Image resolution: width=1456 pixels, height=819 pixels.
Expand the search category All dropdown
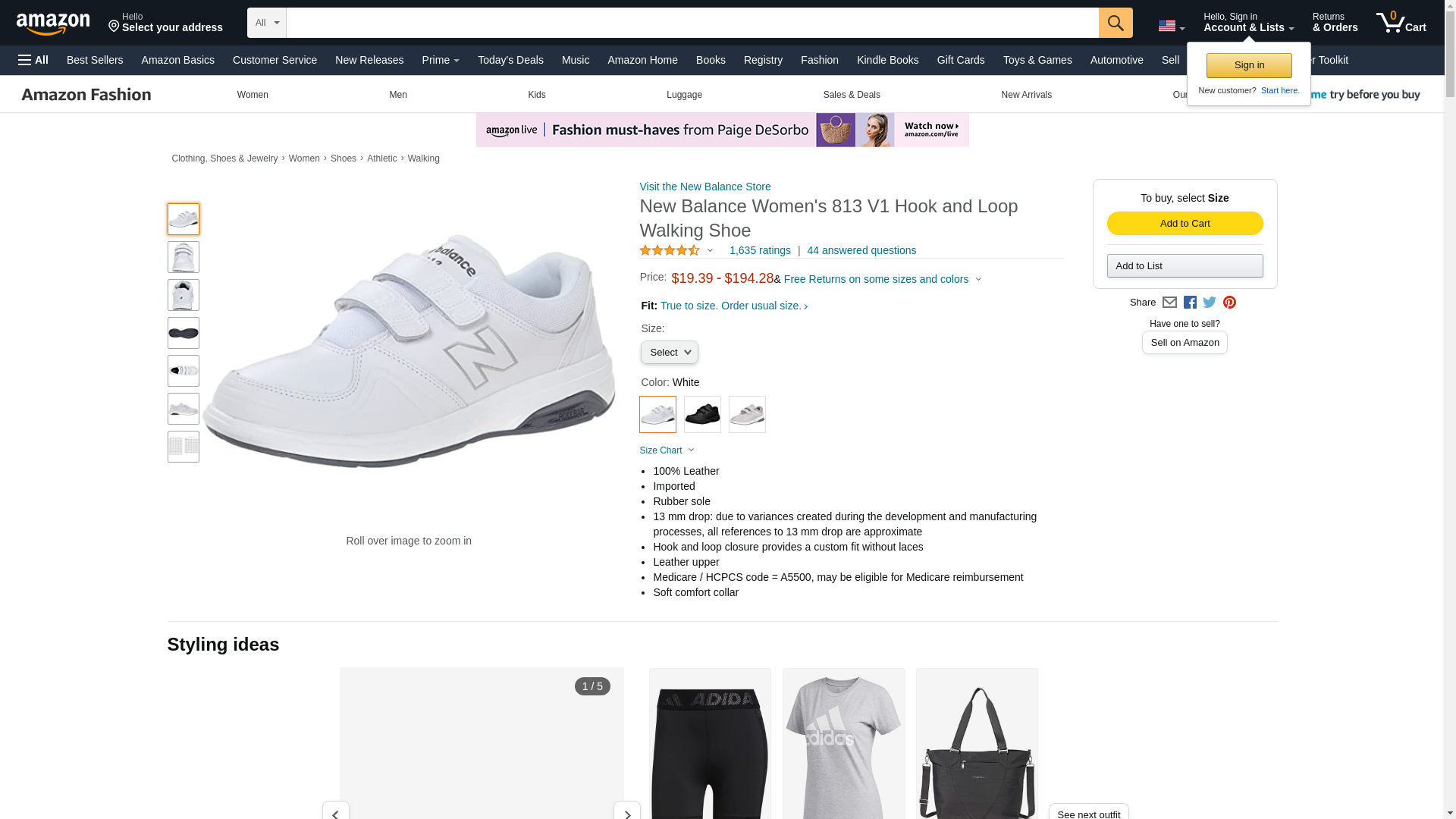coord(267,23)
